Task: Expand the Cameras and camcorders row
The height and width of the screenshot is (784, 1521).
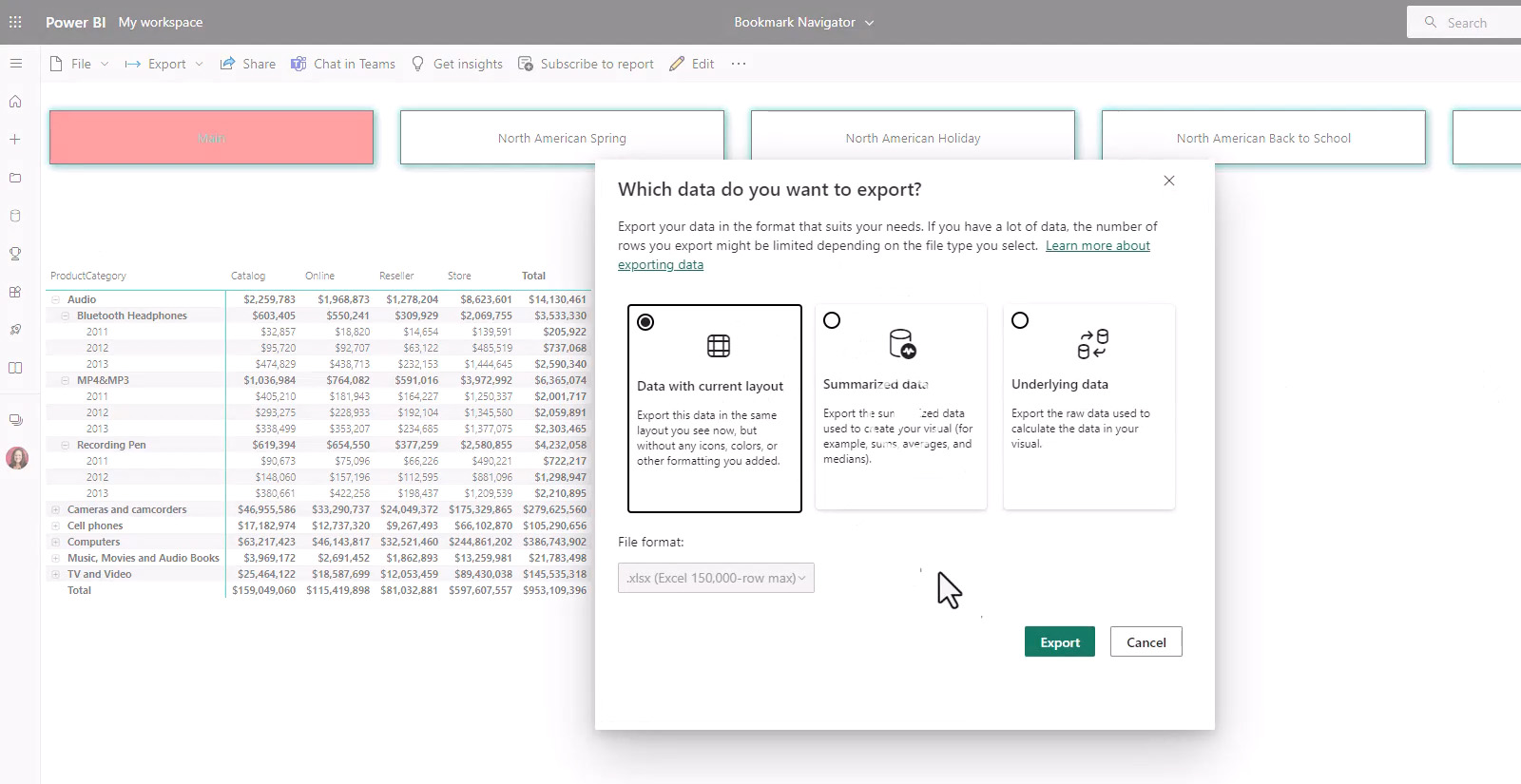Action: tap(56, 509)
